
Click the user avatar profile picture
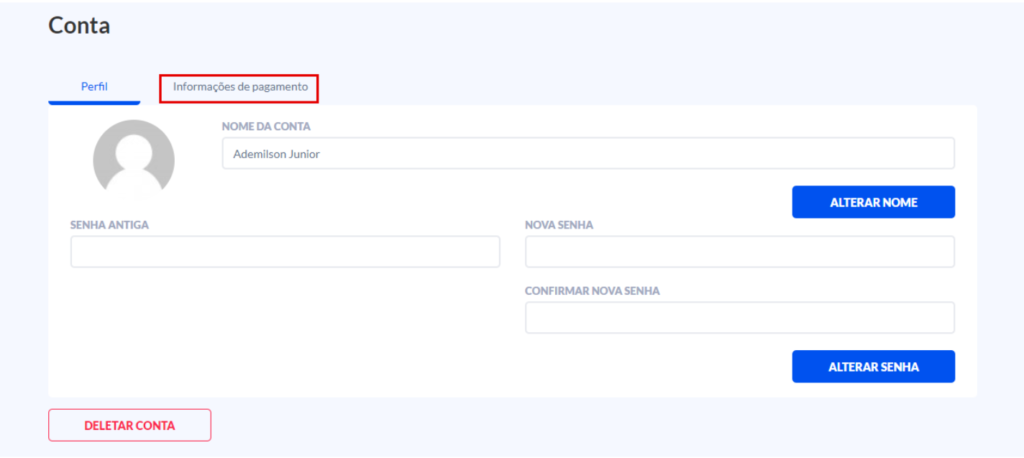pos(133,156)
